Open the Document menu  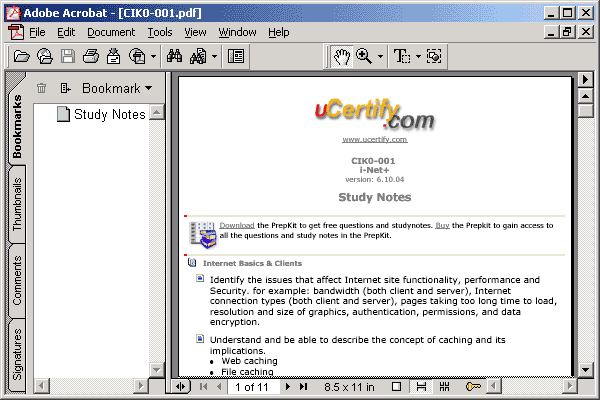point(111,32)
